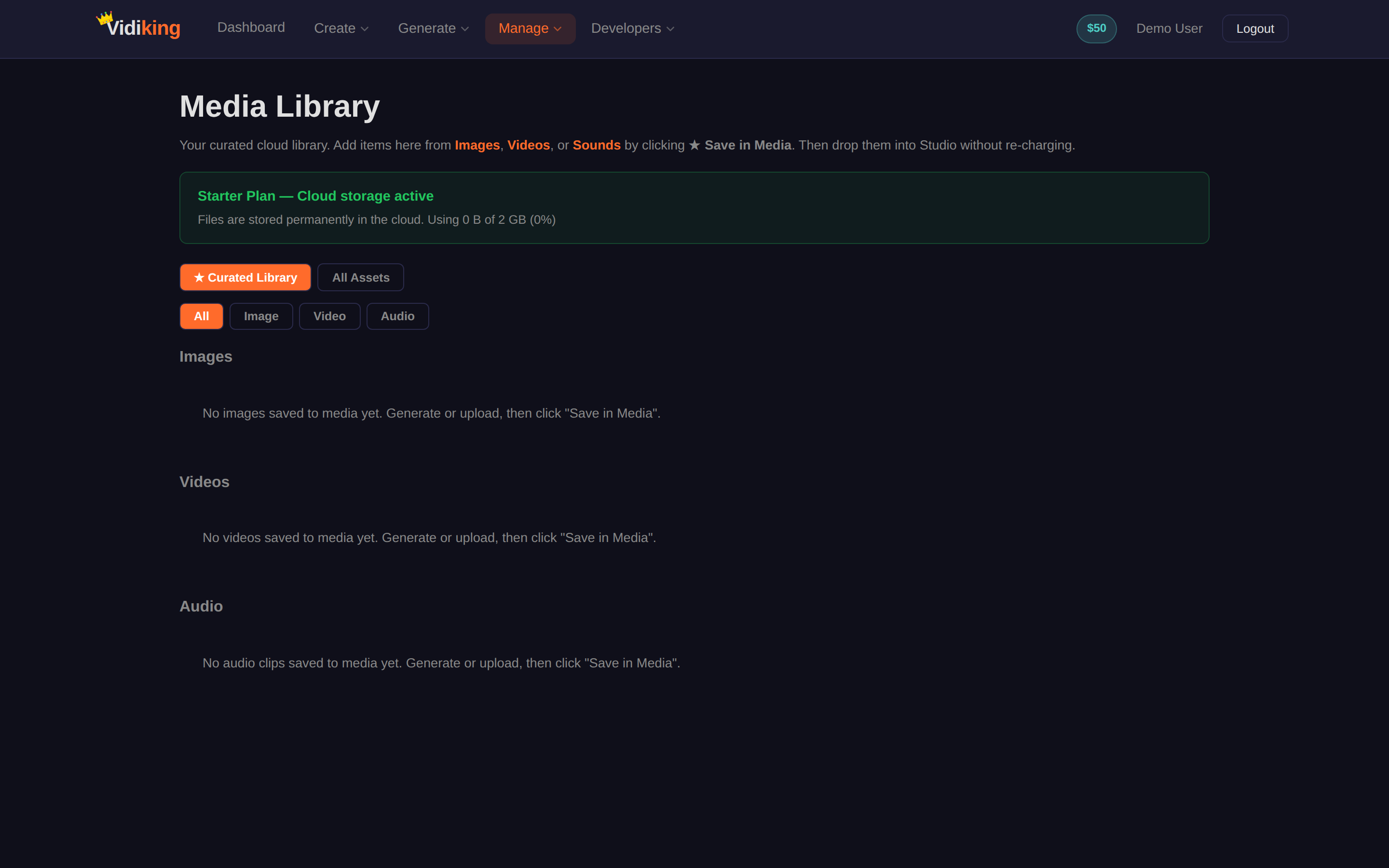
Task: Follow the Sounds link in description
Action: click(x=596, y=145)
